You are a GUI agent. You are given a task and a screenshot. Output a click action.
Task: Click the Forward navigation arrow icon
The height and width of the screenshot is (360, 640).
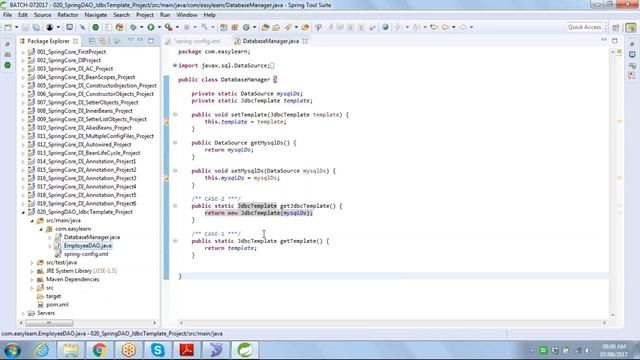[463, 27]
